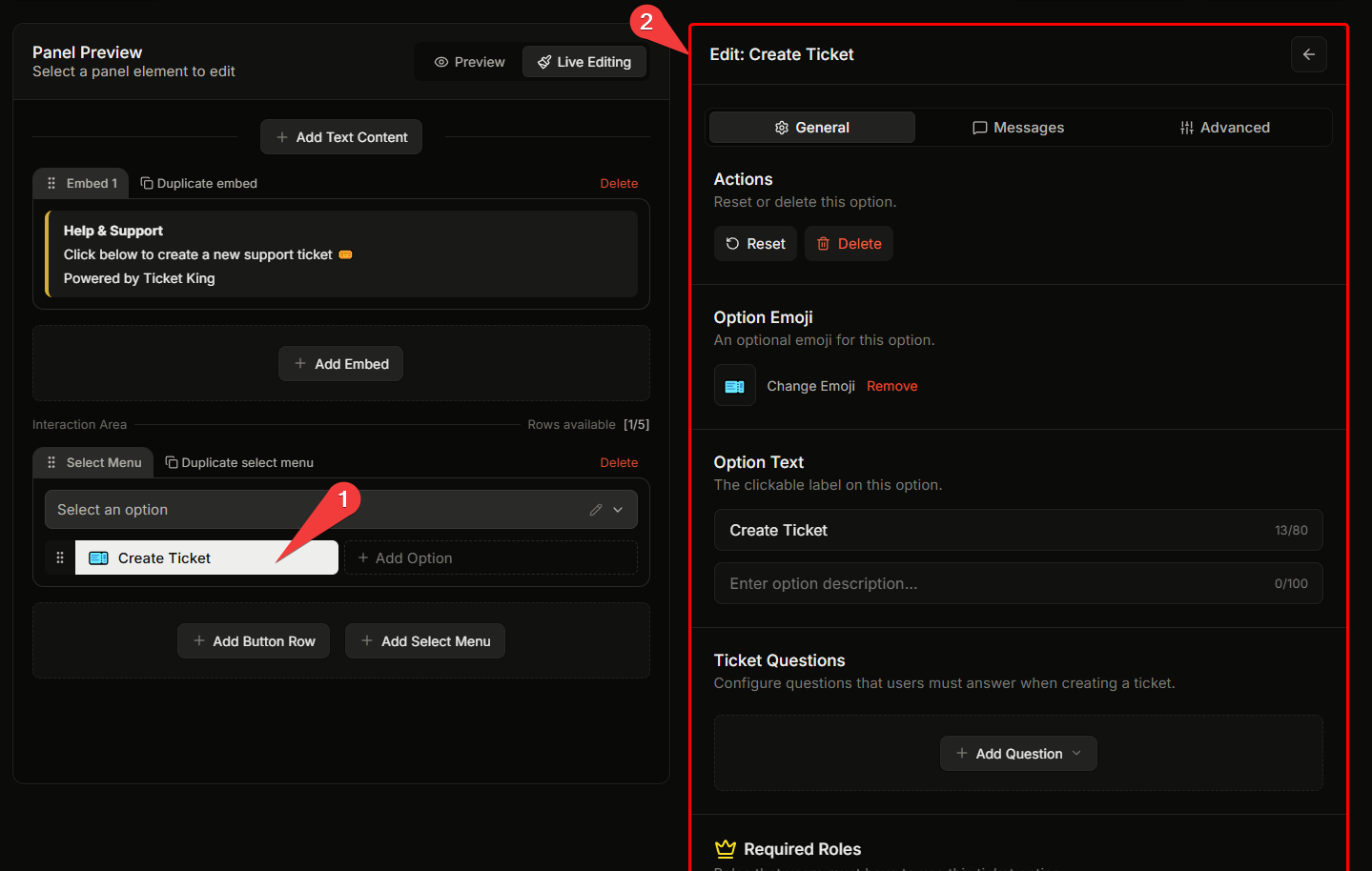Click the ticket emoji in Help & Support embed
This screenshot has width=1372, height=871.
(x=345, y=254)
